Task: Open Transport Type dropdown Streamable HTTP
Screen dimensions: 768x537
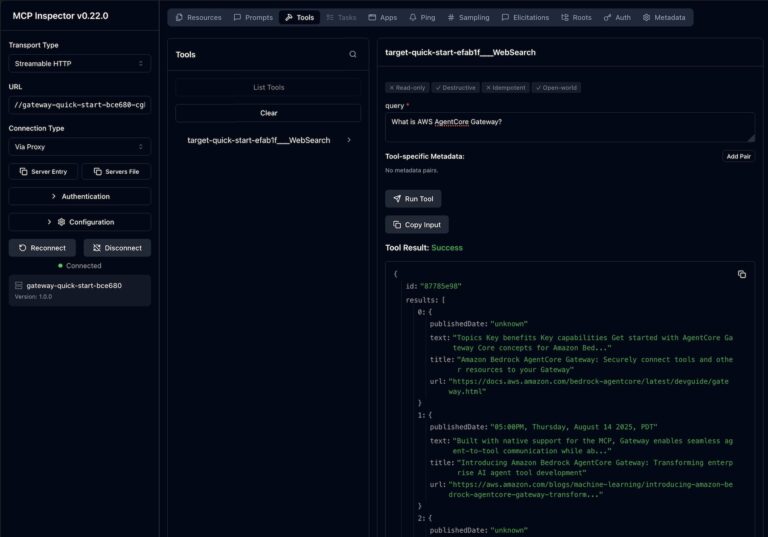Action: 79,64
